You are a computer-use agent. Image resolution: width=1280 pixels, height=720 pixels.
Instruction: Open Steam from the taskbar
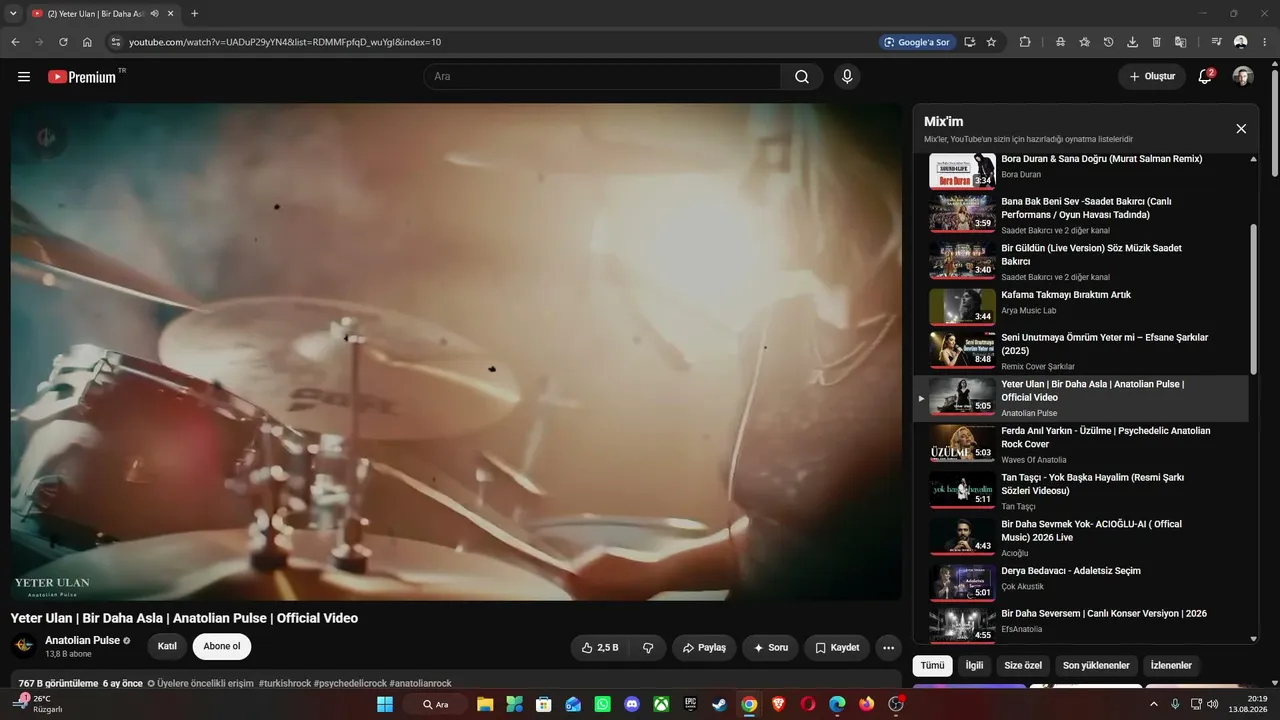[x=719, y=704]
